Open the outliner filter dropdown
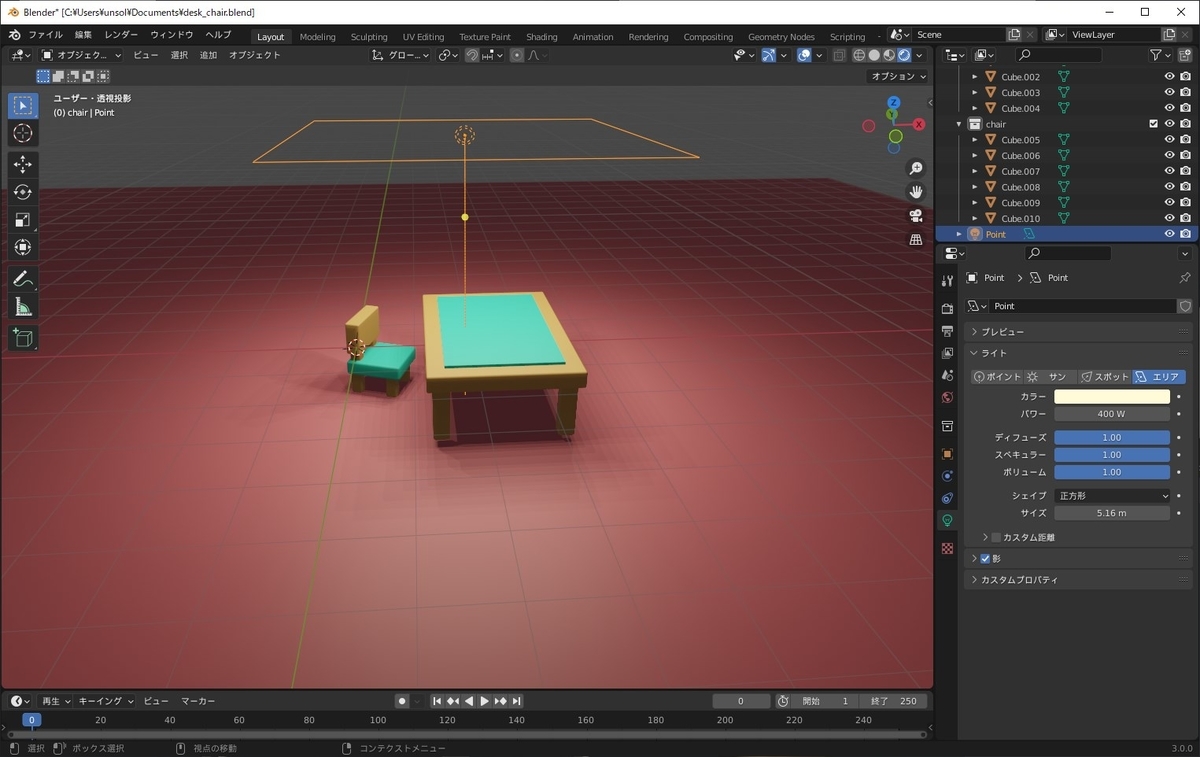 pos(1160,55)
